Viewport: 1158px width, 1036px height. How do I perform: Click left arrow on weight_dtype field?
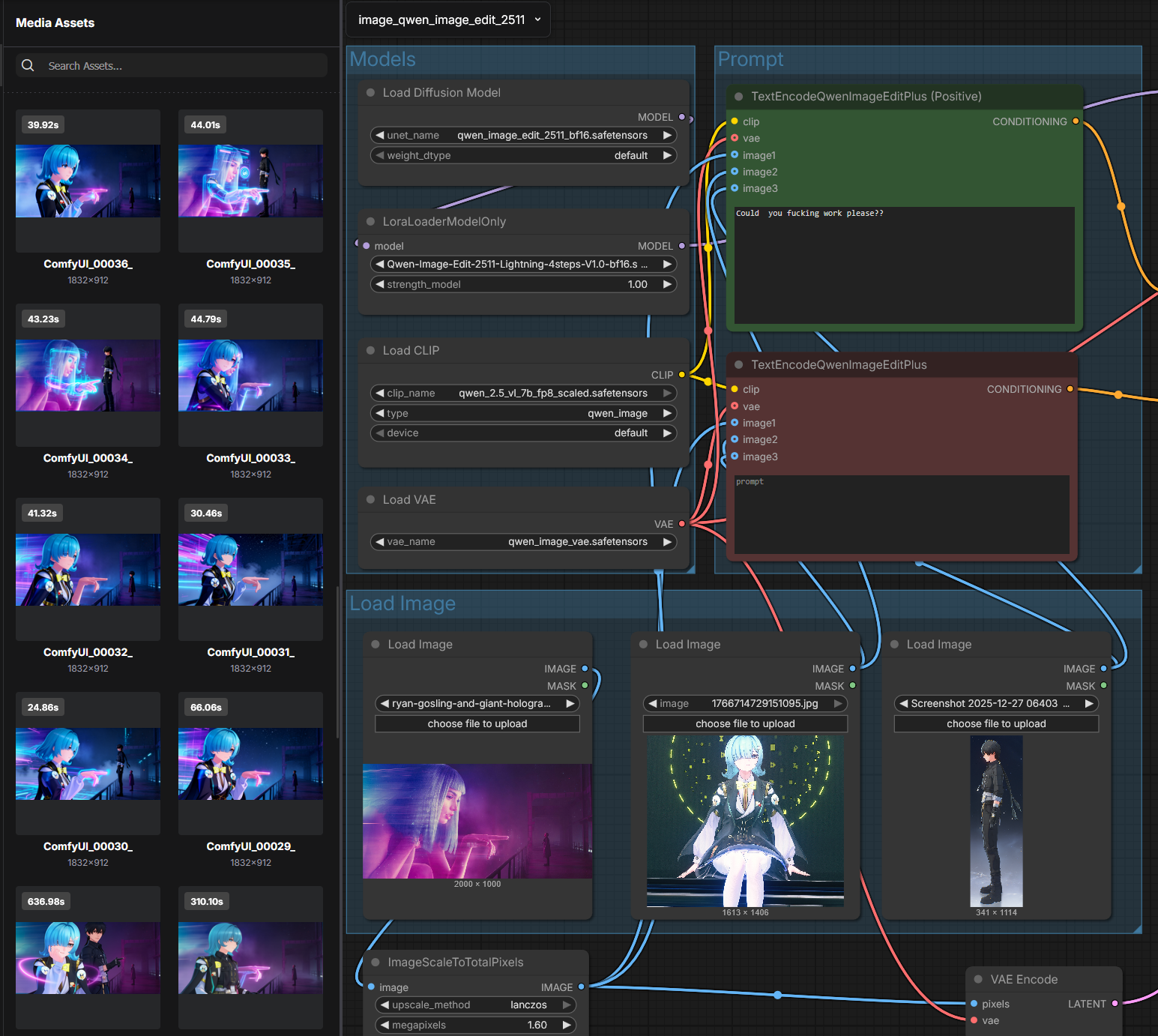[380, 156]
